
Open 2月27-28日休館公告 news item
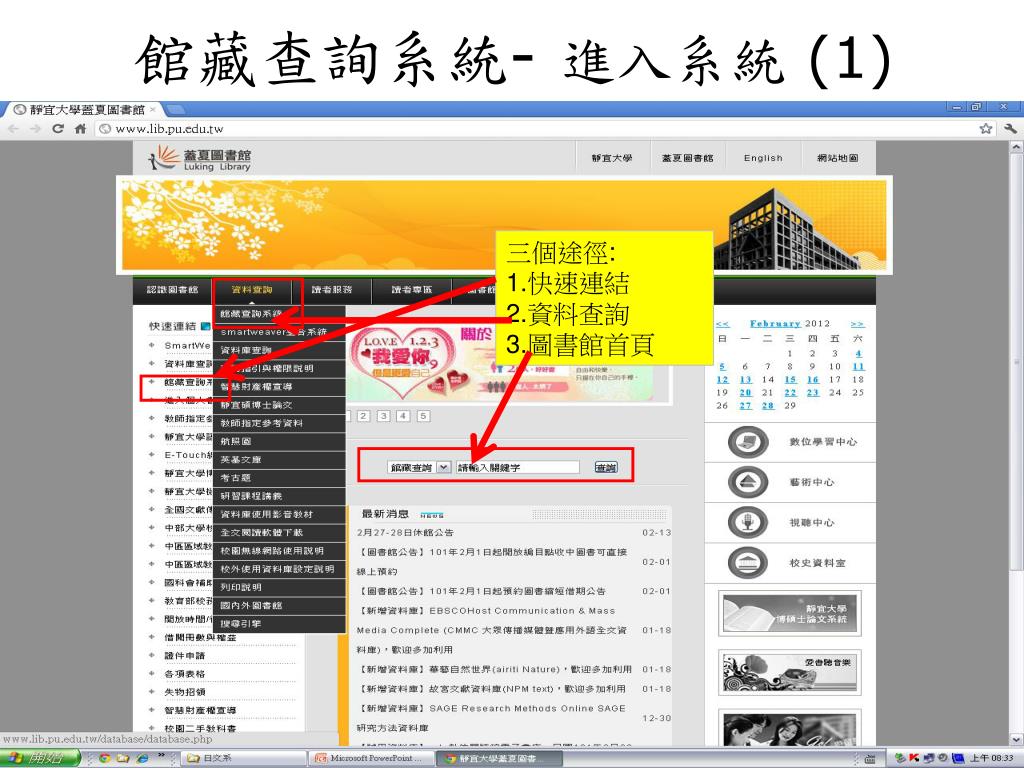click(405, 533)
